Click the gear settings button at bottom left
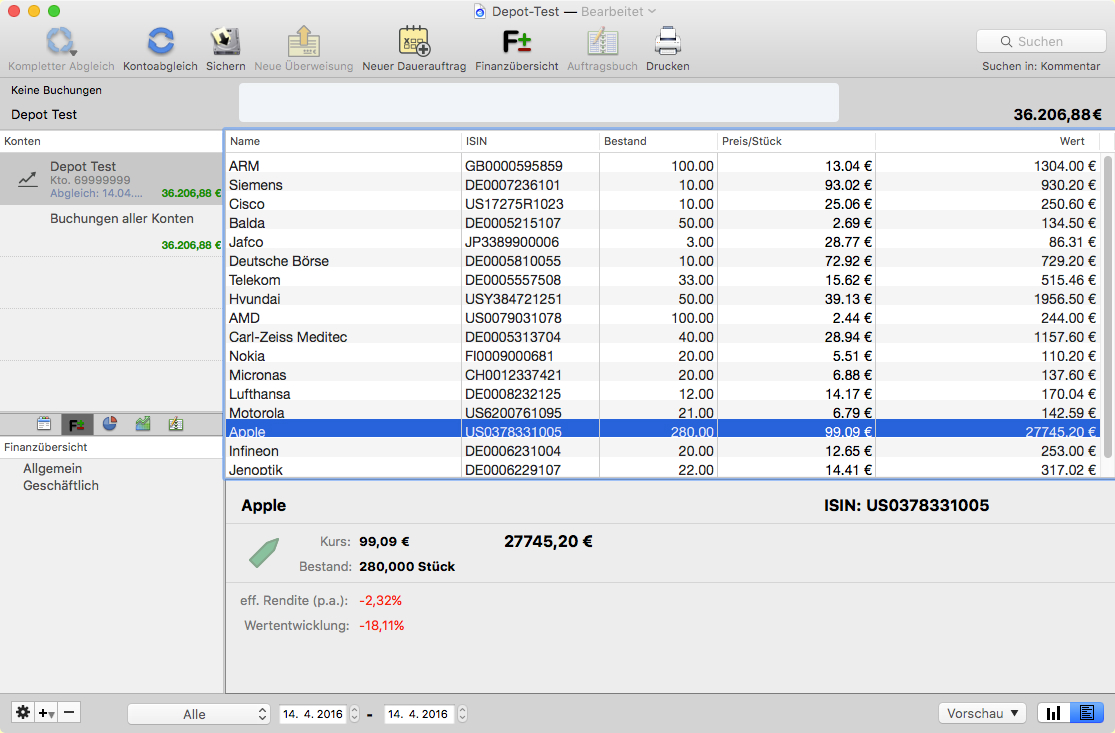The width and height of the screenshot is (1115, 733). 23,713
